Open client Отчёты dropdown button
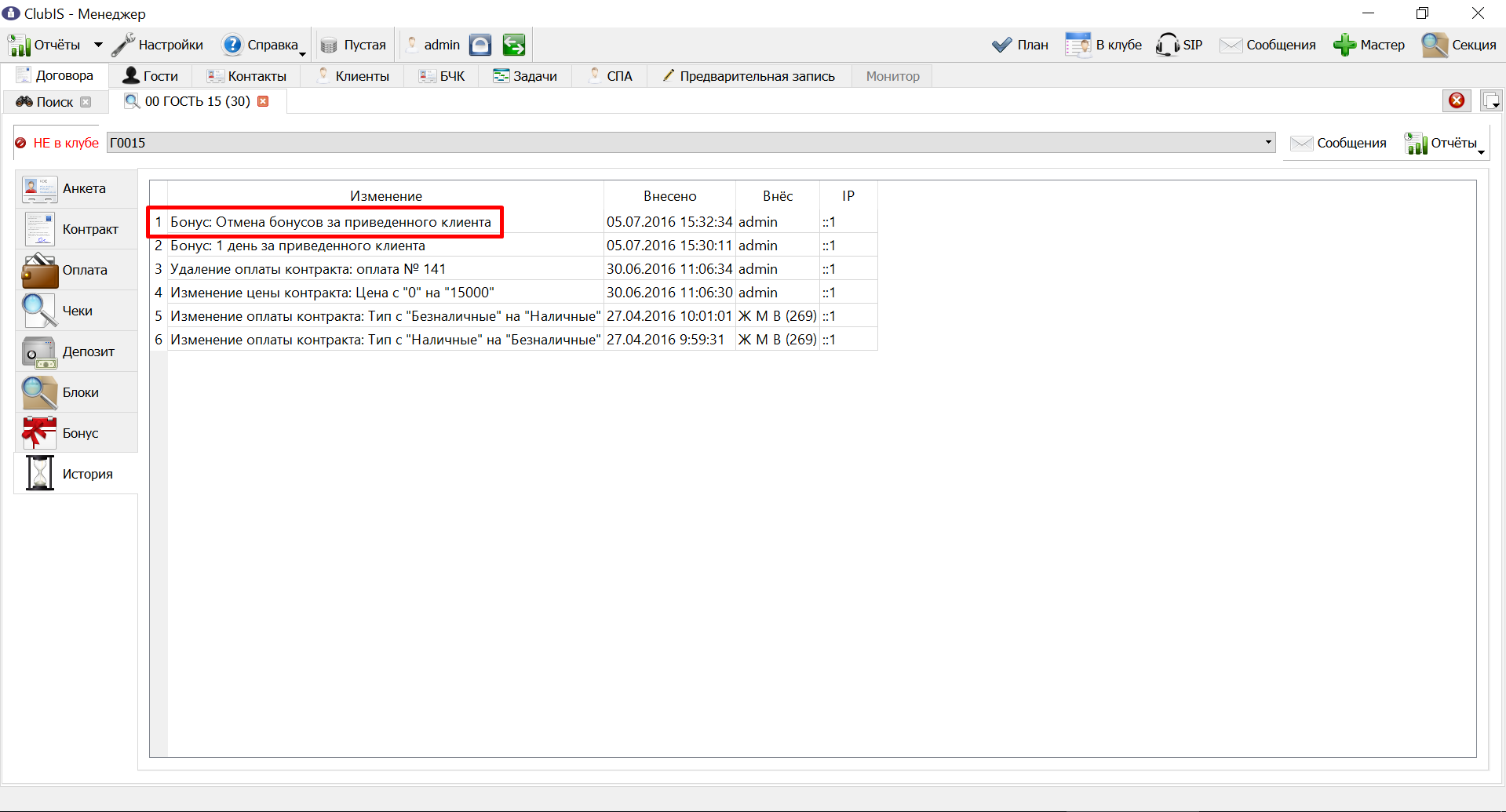The image size is (1506, 812). [1444, 143]
